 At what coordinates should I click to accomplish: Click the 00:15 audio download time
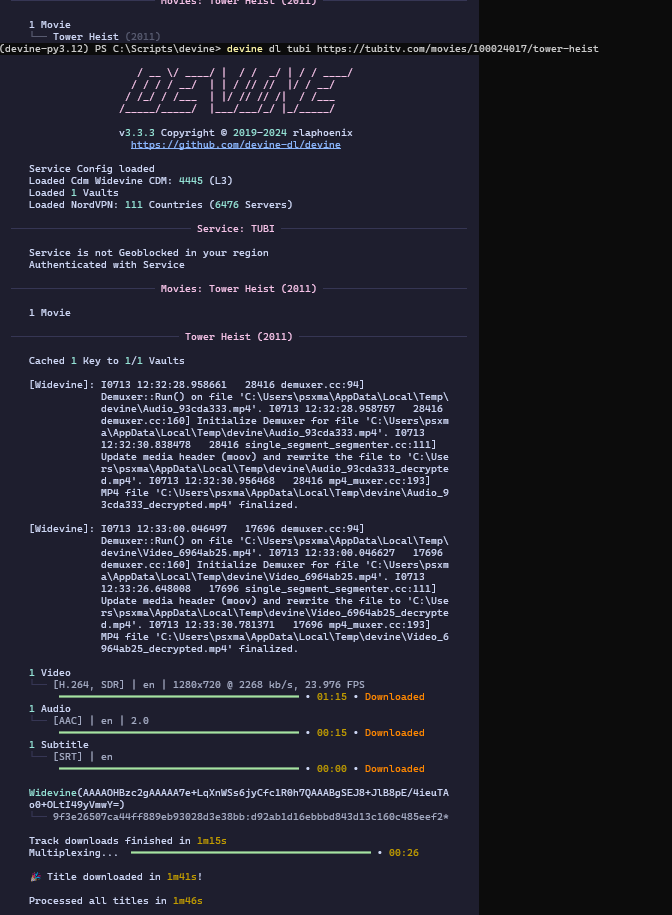tap(332, 733)
